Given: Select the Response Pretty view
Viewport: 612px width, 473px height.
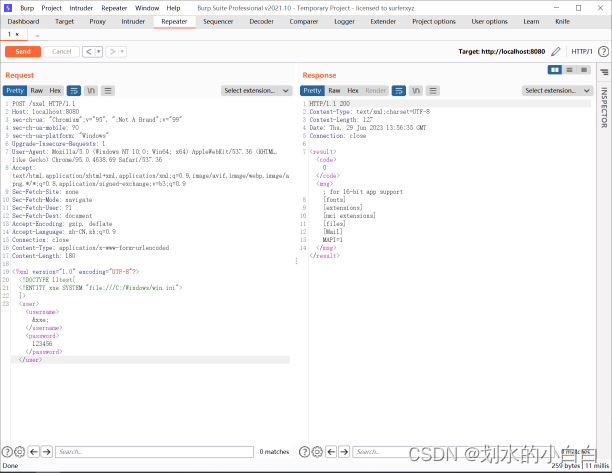Looking at the screenshot, I should [312, 91].
